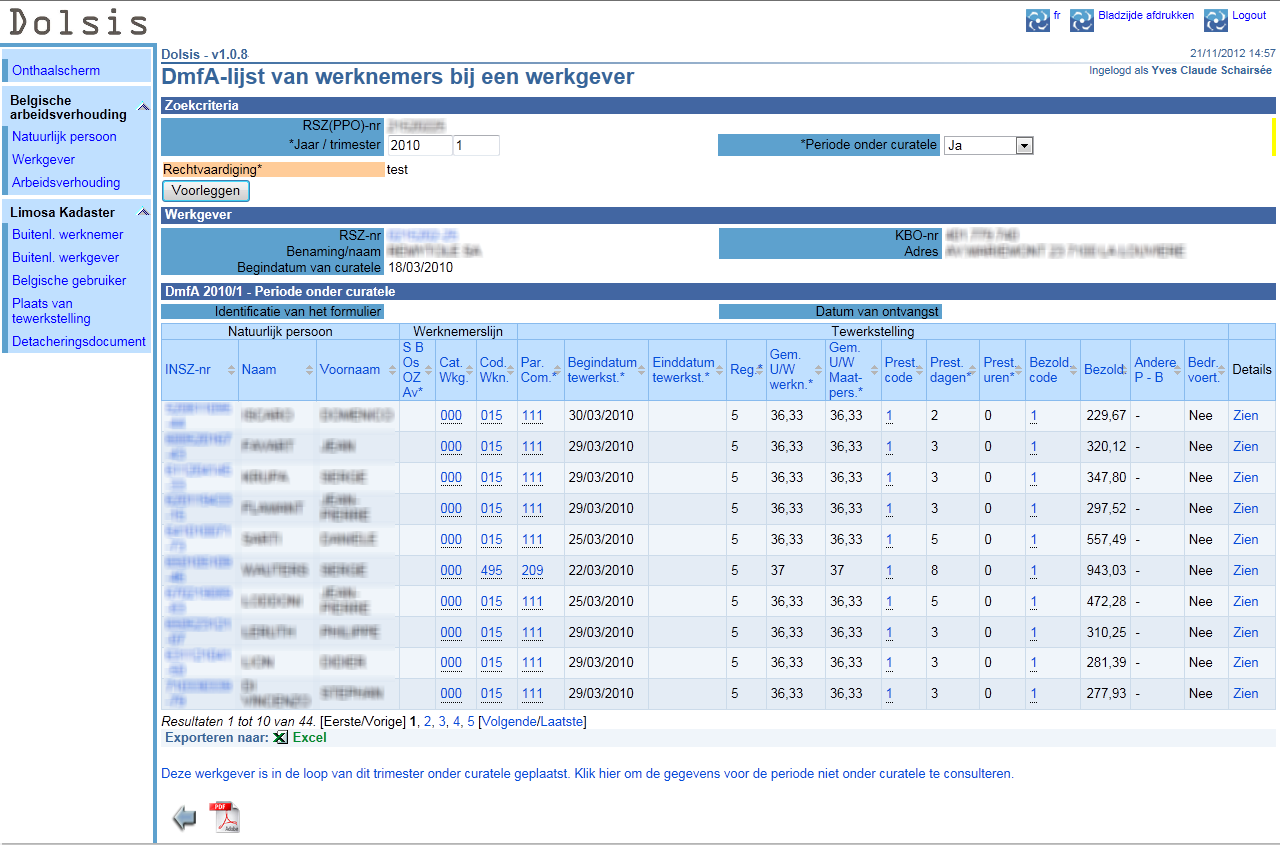
Task: Go to results page 3
Action: tap(442, 722)
